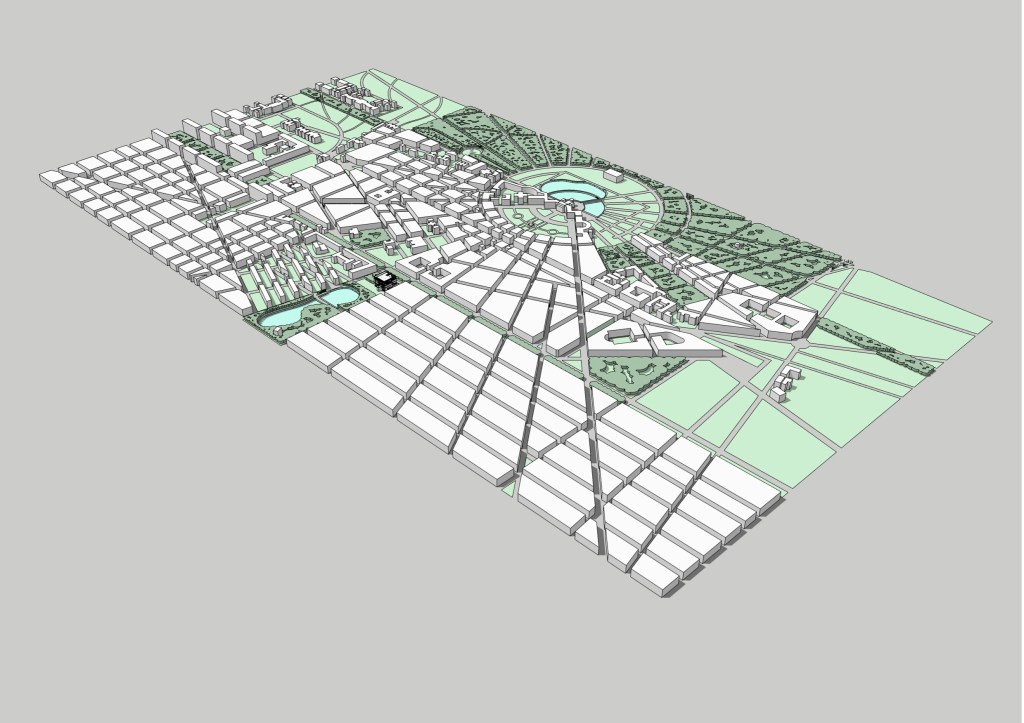Click the small black building near the twin ponds

click(386, 281)
